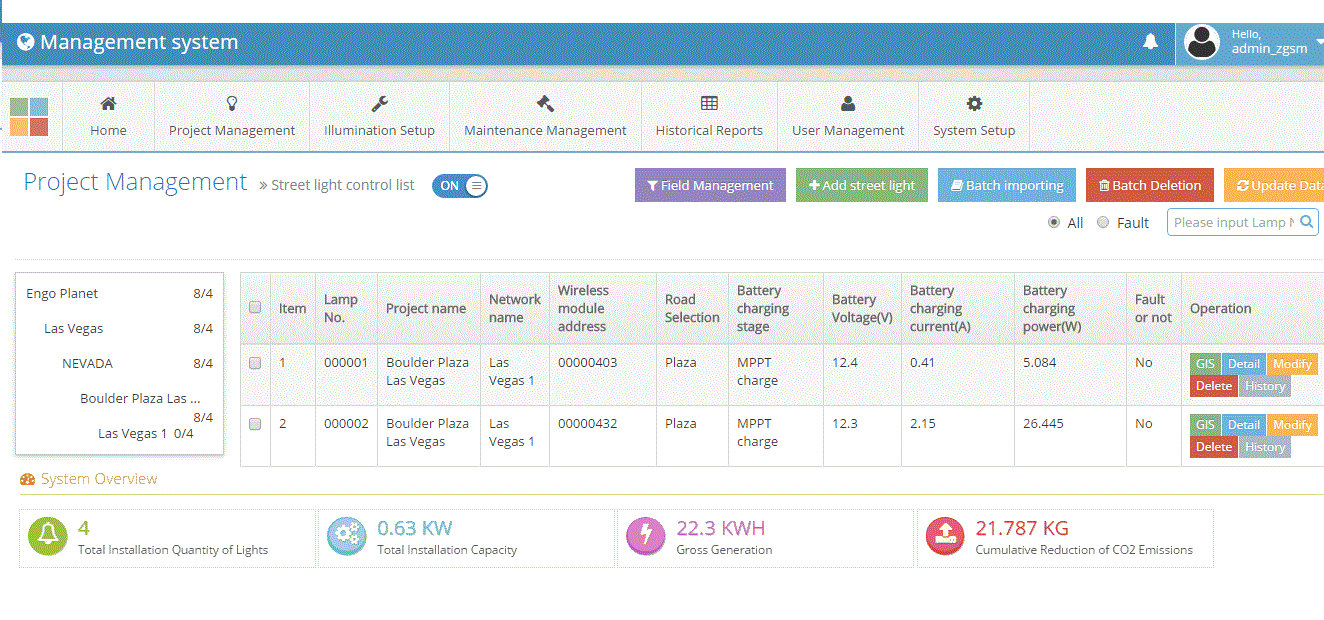Open the user avatar icon menu
Viewport: 1324px width, 620px height.
(x=1201, y=42)
